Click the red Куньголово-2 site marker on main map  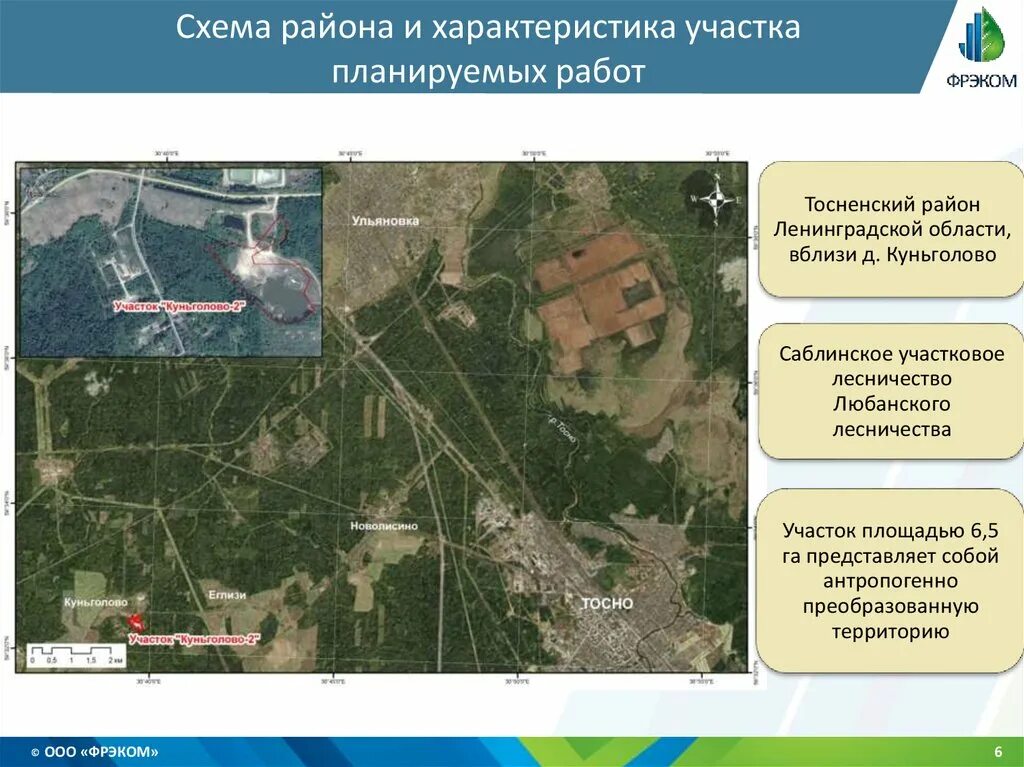pos(136,621)
